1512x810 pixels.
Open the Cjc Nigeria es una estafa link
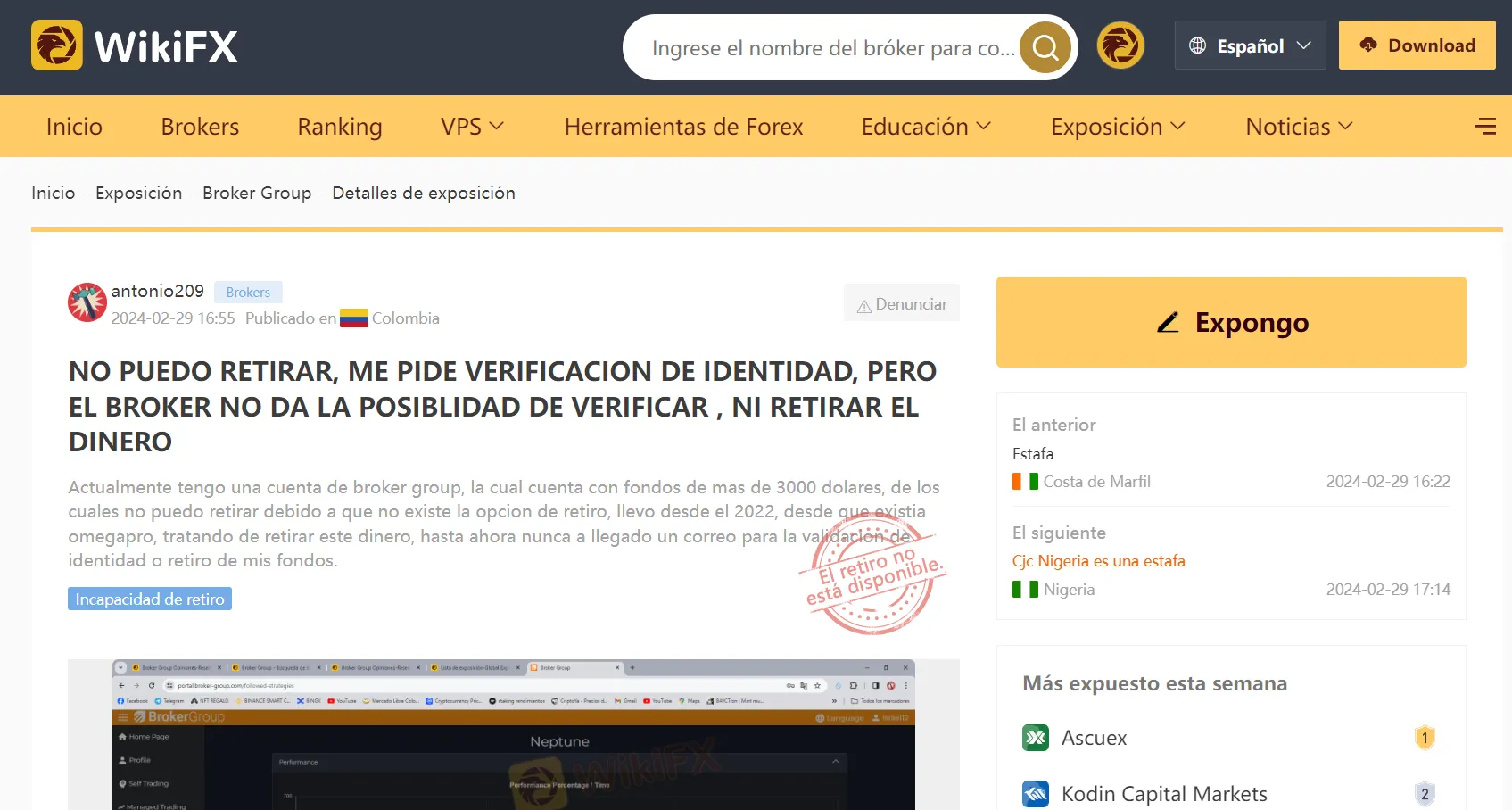[x=1099, y=561]
